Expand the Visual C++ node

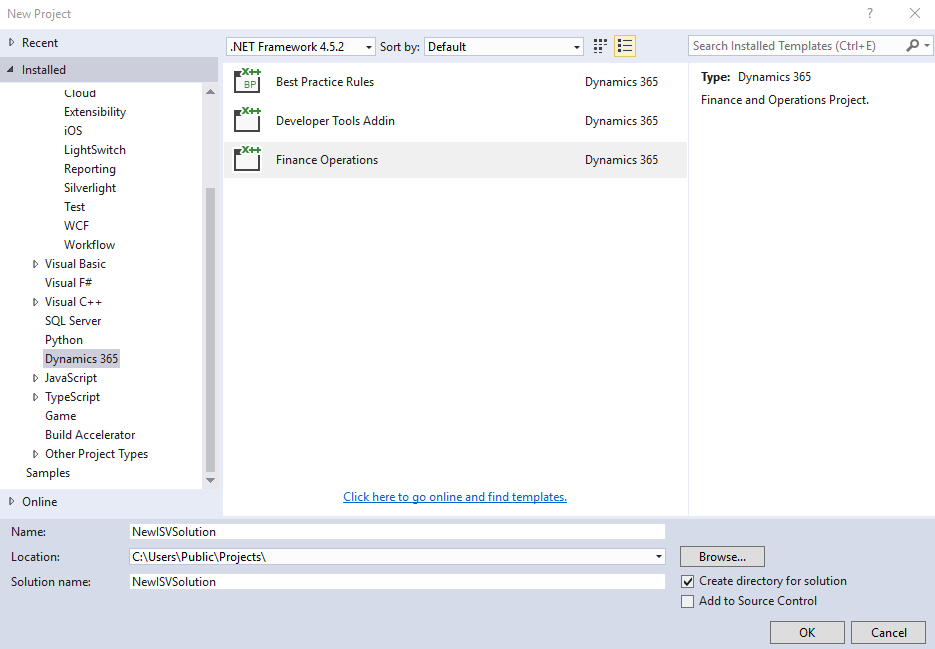[35, 301]
